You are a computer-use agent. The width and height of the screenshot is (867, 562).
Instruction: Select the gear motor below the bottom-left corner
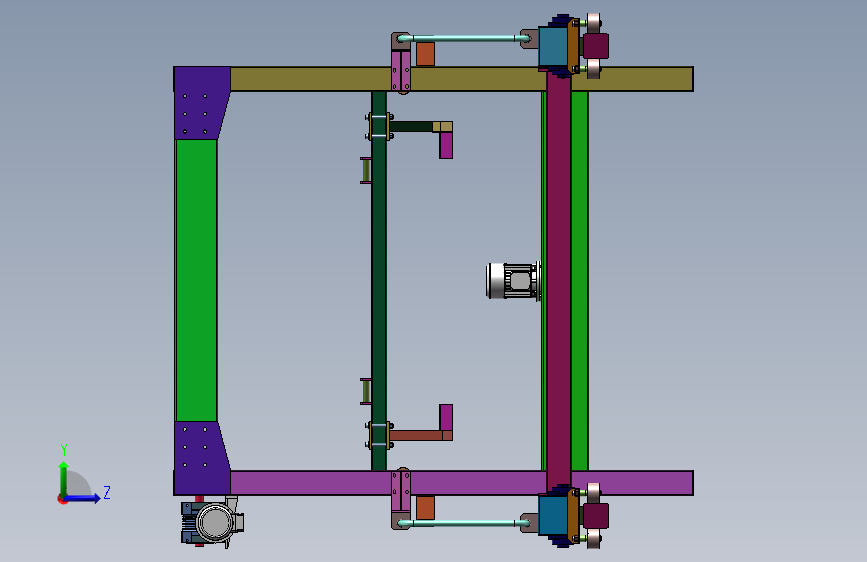(x=212, y=522)
